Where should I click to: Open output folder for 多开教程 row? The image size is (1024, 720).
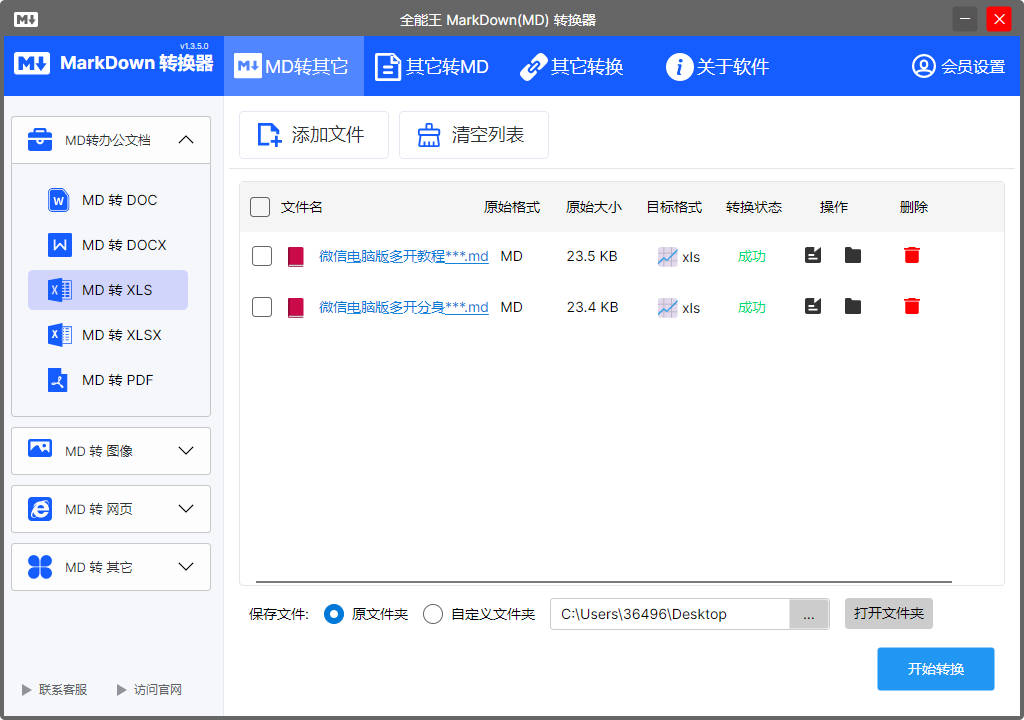coord(853,255)
